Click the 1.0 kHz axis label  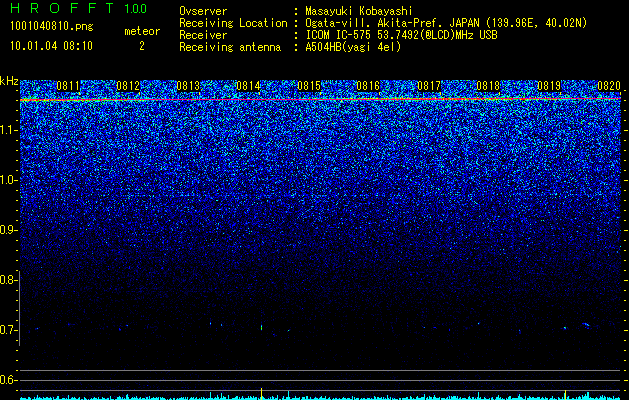pos(8,180)
